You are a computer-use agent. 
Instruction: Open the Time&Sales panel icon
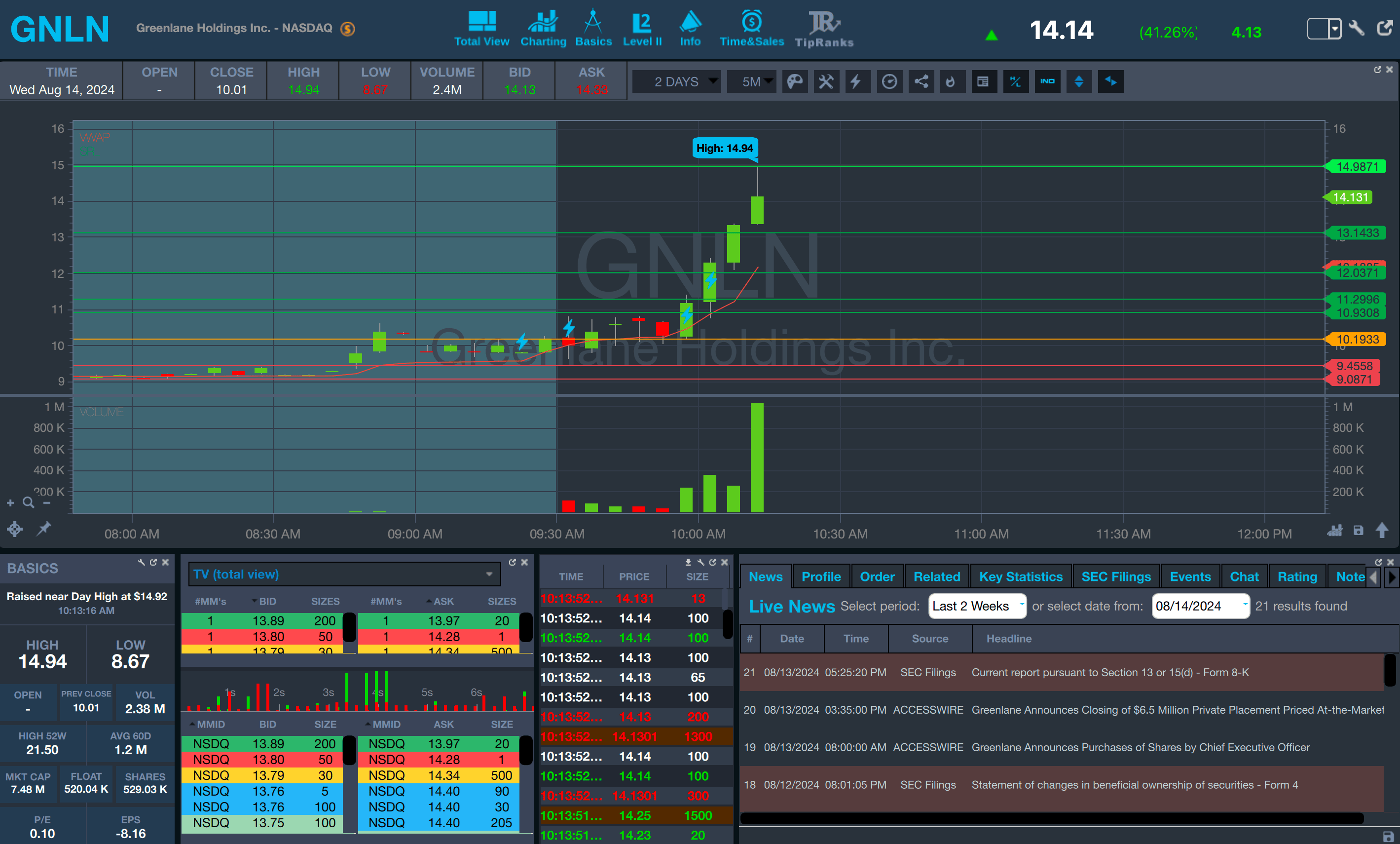(751, 29)
